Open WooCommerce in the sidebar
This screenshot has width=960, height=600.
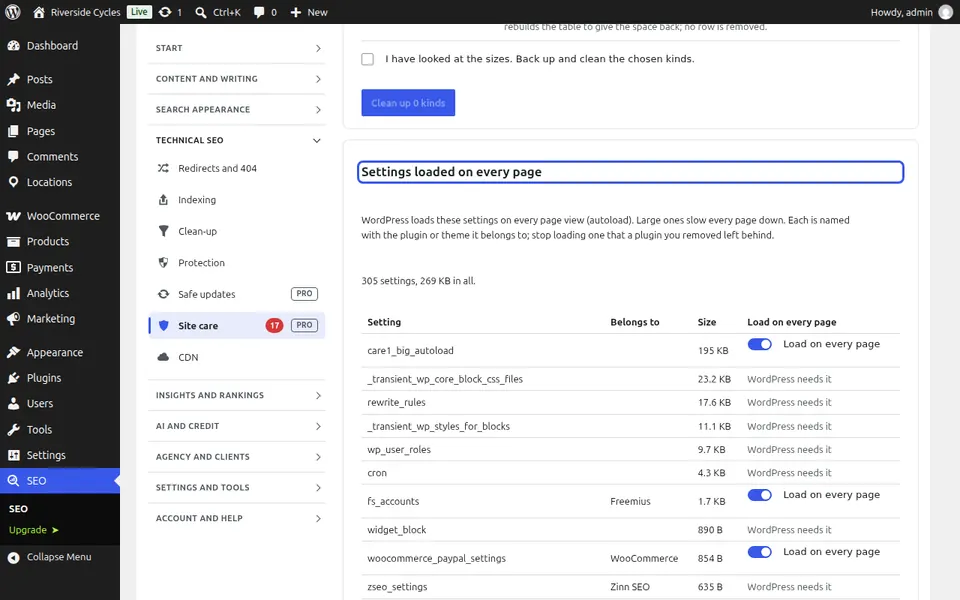tap(60, 216)
